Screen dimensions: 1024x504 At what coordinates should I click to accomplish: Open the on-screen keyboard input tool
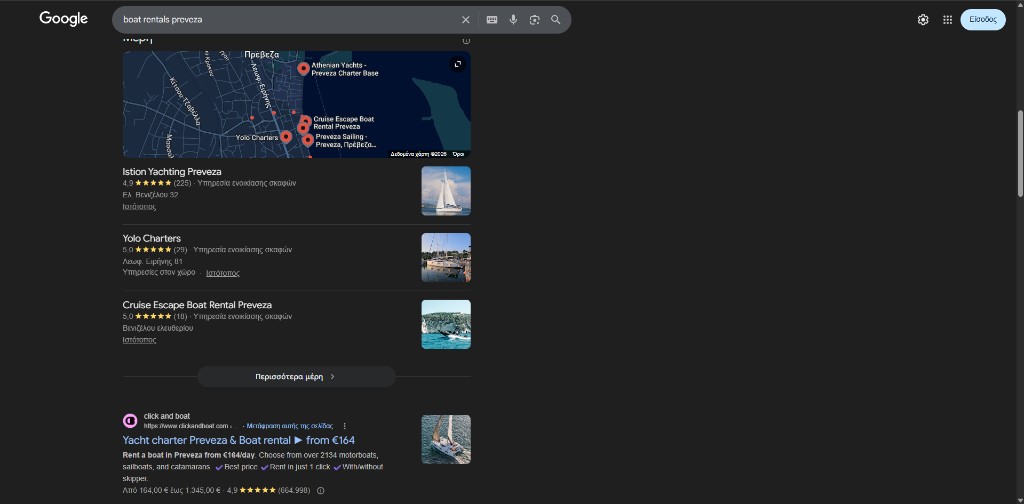coord(492,20)
